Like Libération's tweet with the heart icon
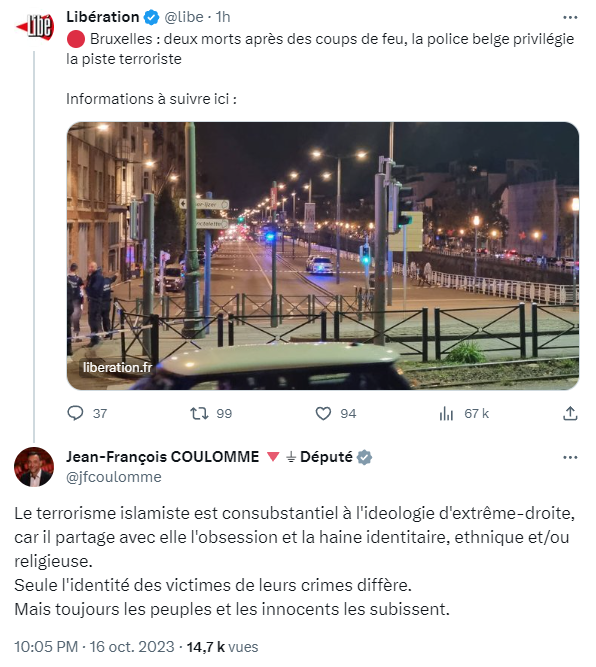Image resolution: width=596 pixels, height=667 pixels. coord(323,413)
